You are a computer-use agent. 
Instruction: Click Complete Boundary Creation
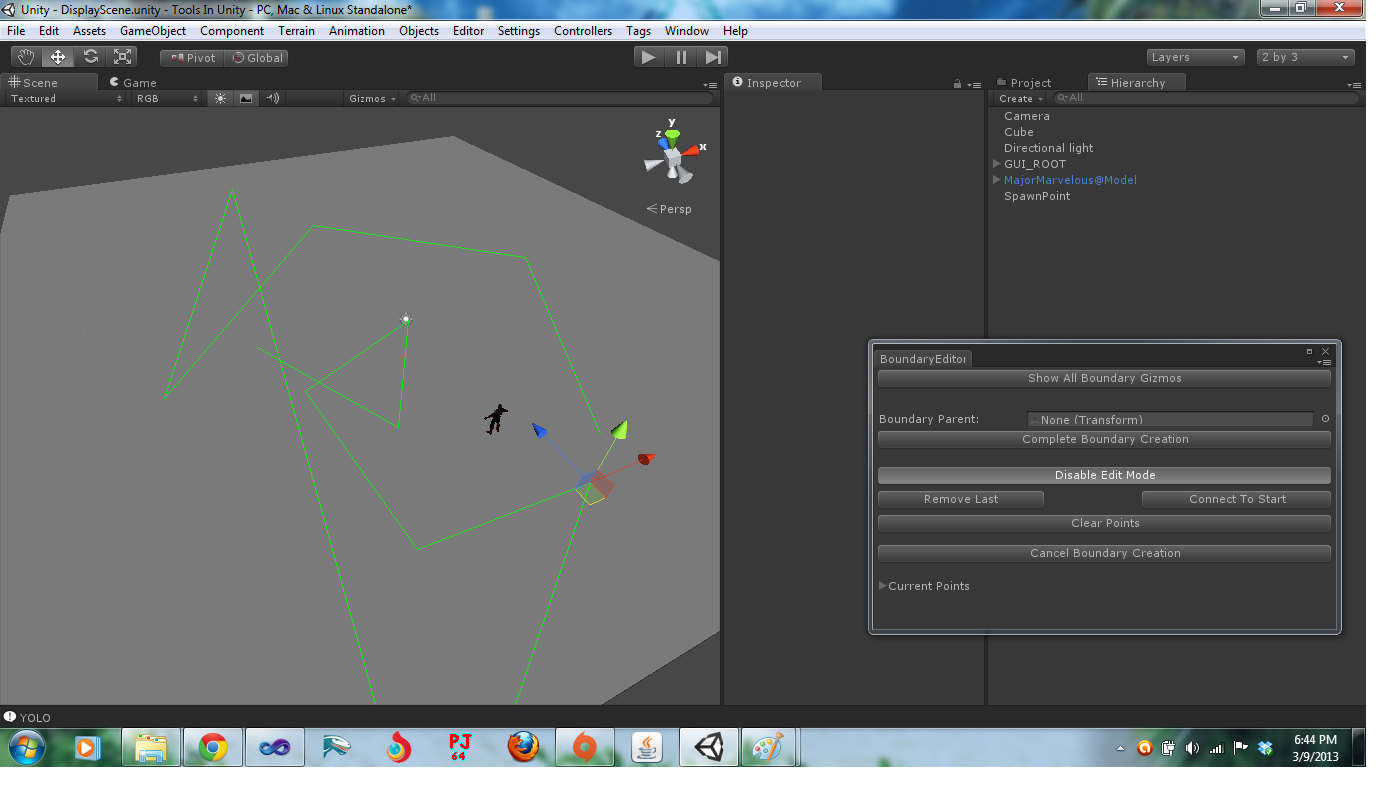click(1104, 439)
